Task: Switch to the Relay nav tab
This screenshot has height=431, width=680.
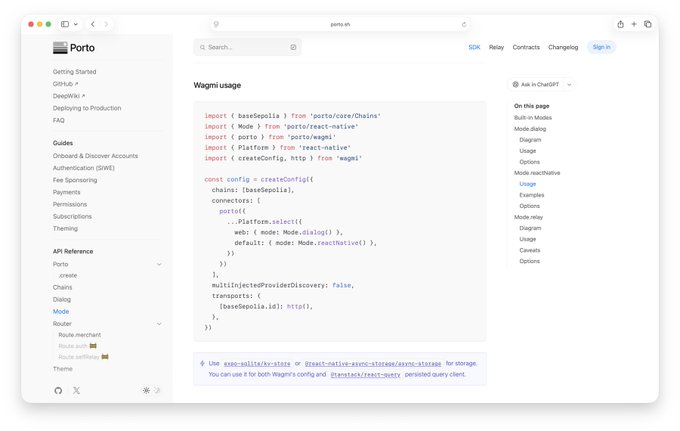Action: [x=496, y=47]
